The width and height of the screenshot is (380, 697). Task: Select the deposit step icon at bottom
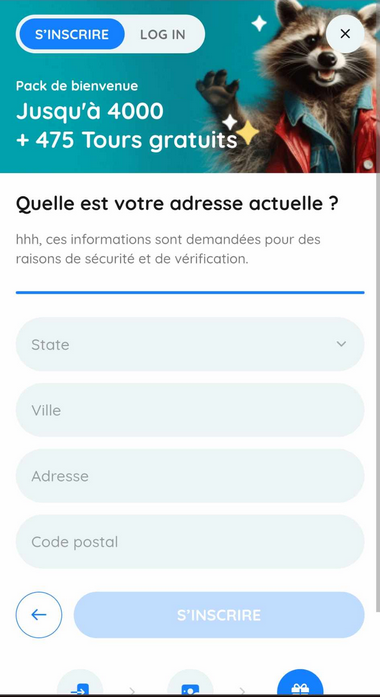(190, 685)
